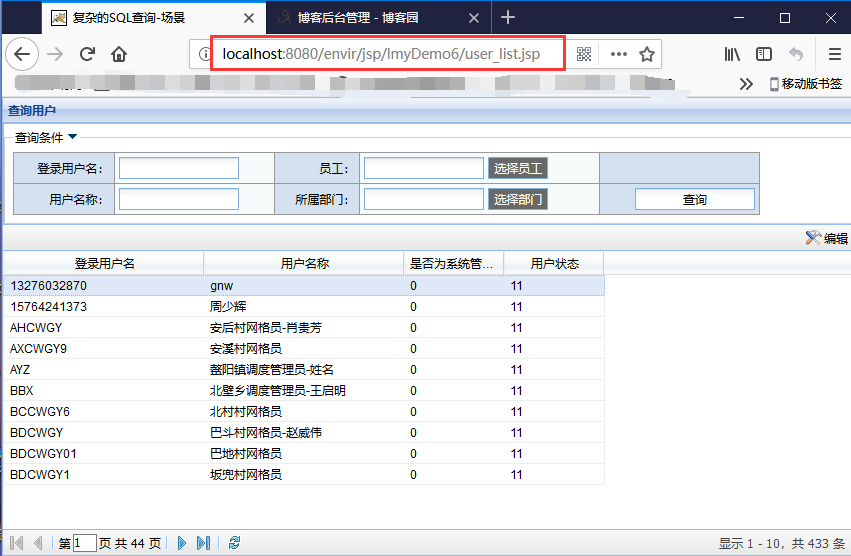The width and height of the screenshot is (851, 556).
Task: Toggle the sidebar view icon
Action: pyautogui.click(x=764, y=54)
